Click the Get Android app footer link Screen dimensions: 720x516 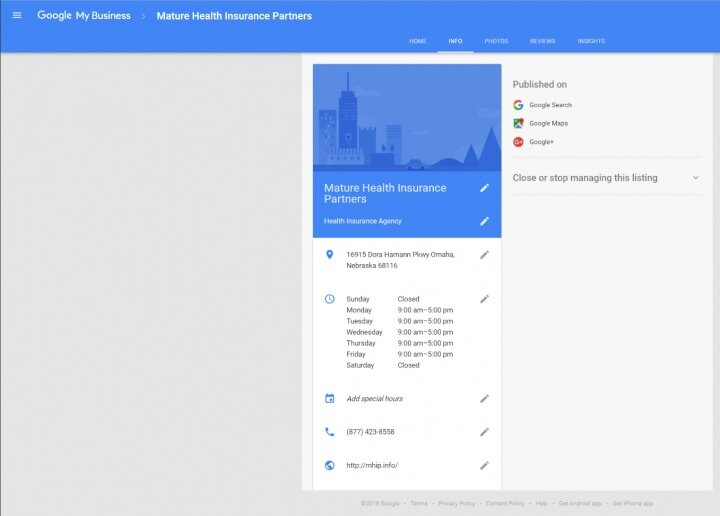coord(580,504)
